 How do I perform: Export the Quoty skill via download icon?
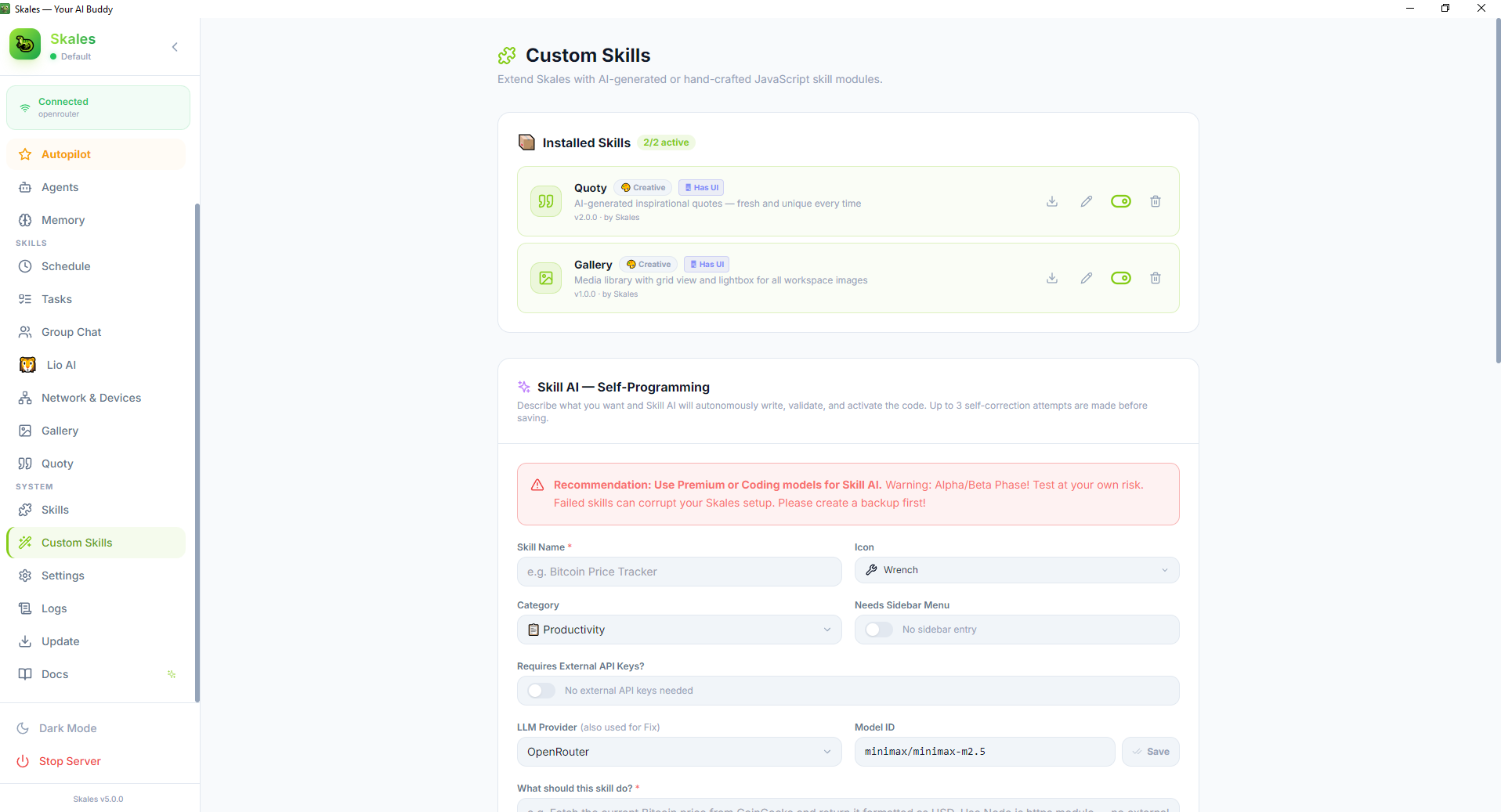coord(1052,201)
